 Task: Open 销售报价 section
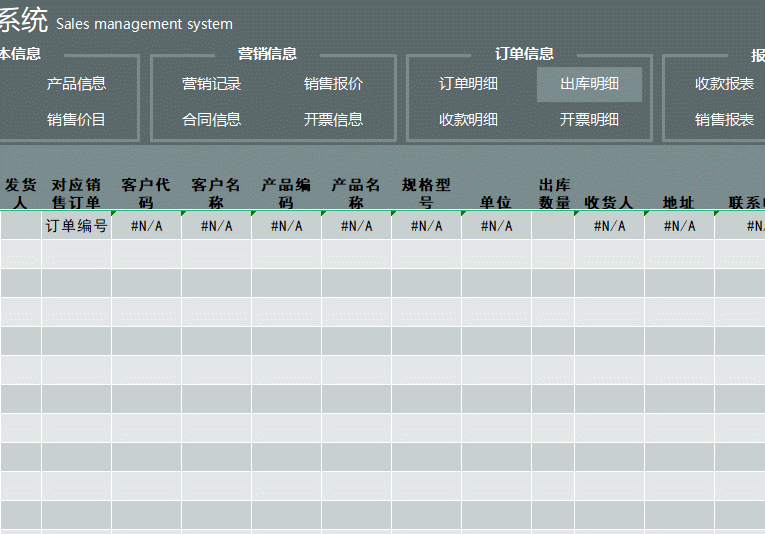[333, 84]
